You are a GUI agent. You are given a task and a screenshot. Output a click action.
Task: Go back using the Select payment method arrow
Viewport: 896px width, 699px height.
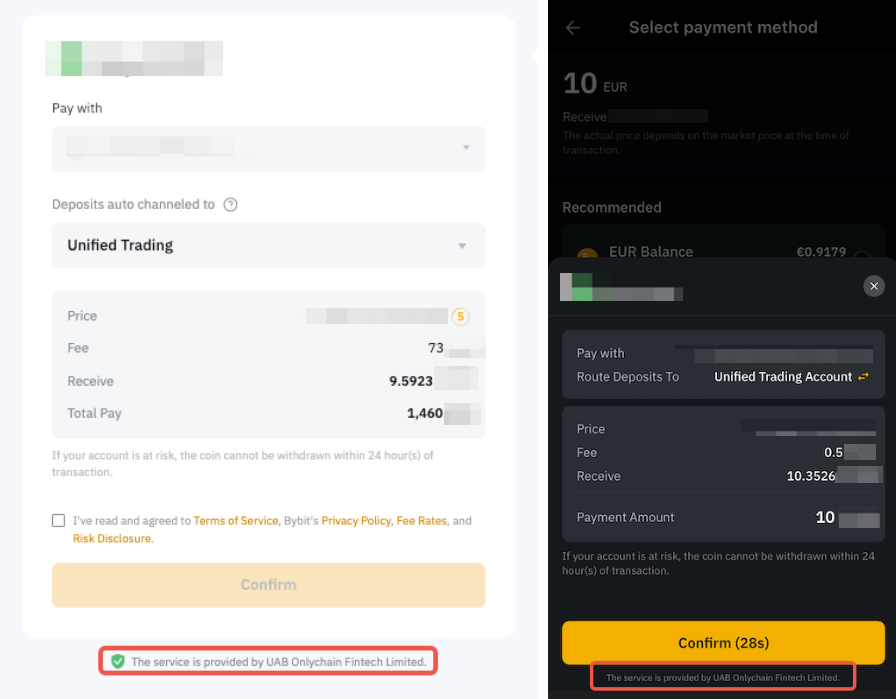pos(573,28)
